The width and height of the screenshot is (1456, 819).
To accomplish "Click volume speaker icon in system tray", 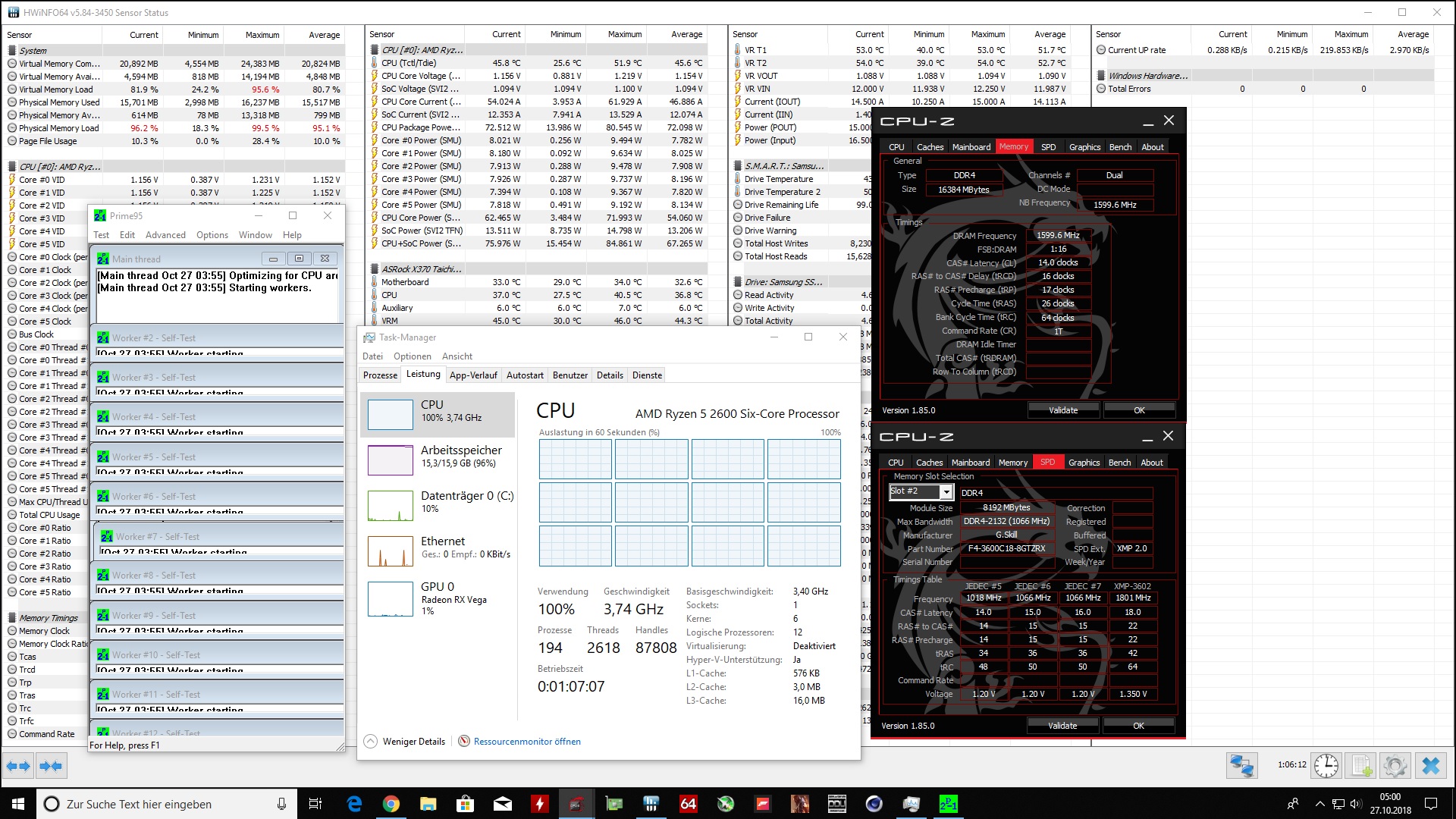I will coord(1356,804).
